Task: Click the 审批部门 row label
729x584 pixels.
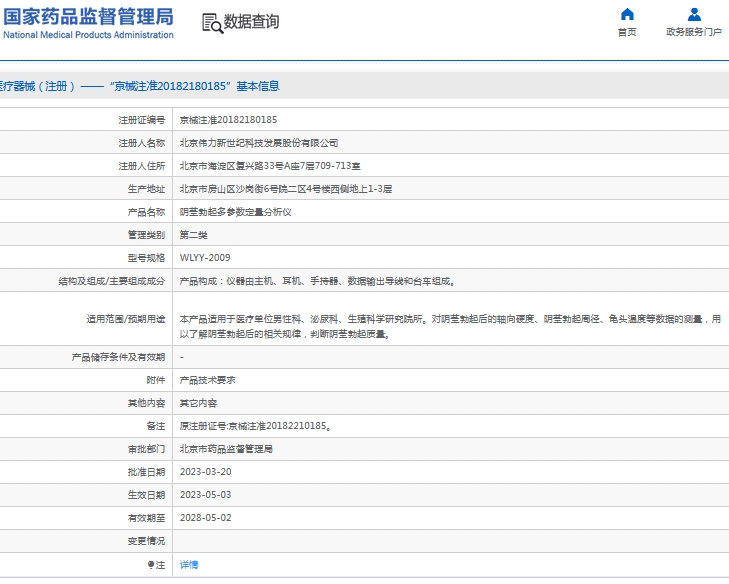Action: (146, 449)
